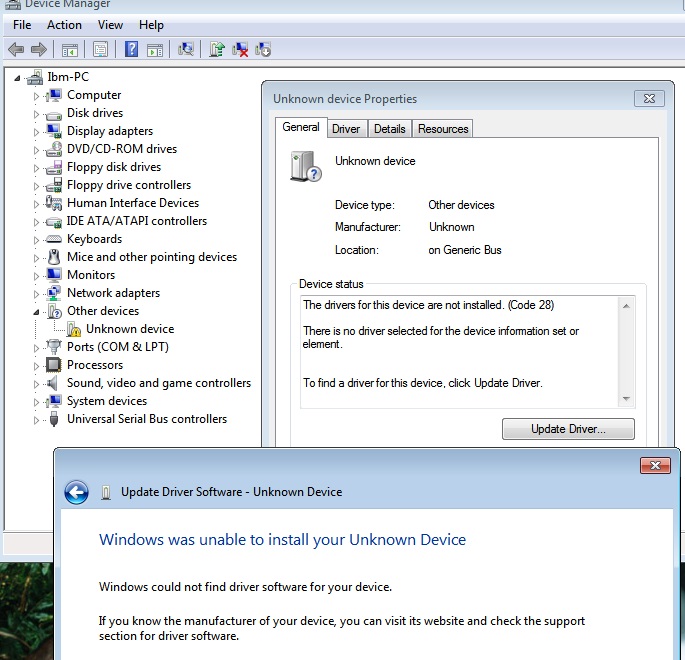Image resolution: width=685 pixels, height=660 pixels.
Task: Select the Processors tree label
Action: pyautogui.click(x=95, y=365)
